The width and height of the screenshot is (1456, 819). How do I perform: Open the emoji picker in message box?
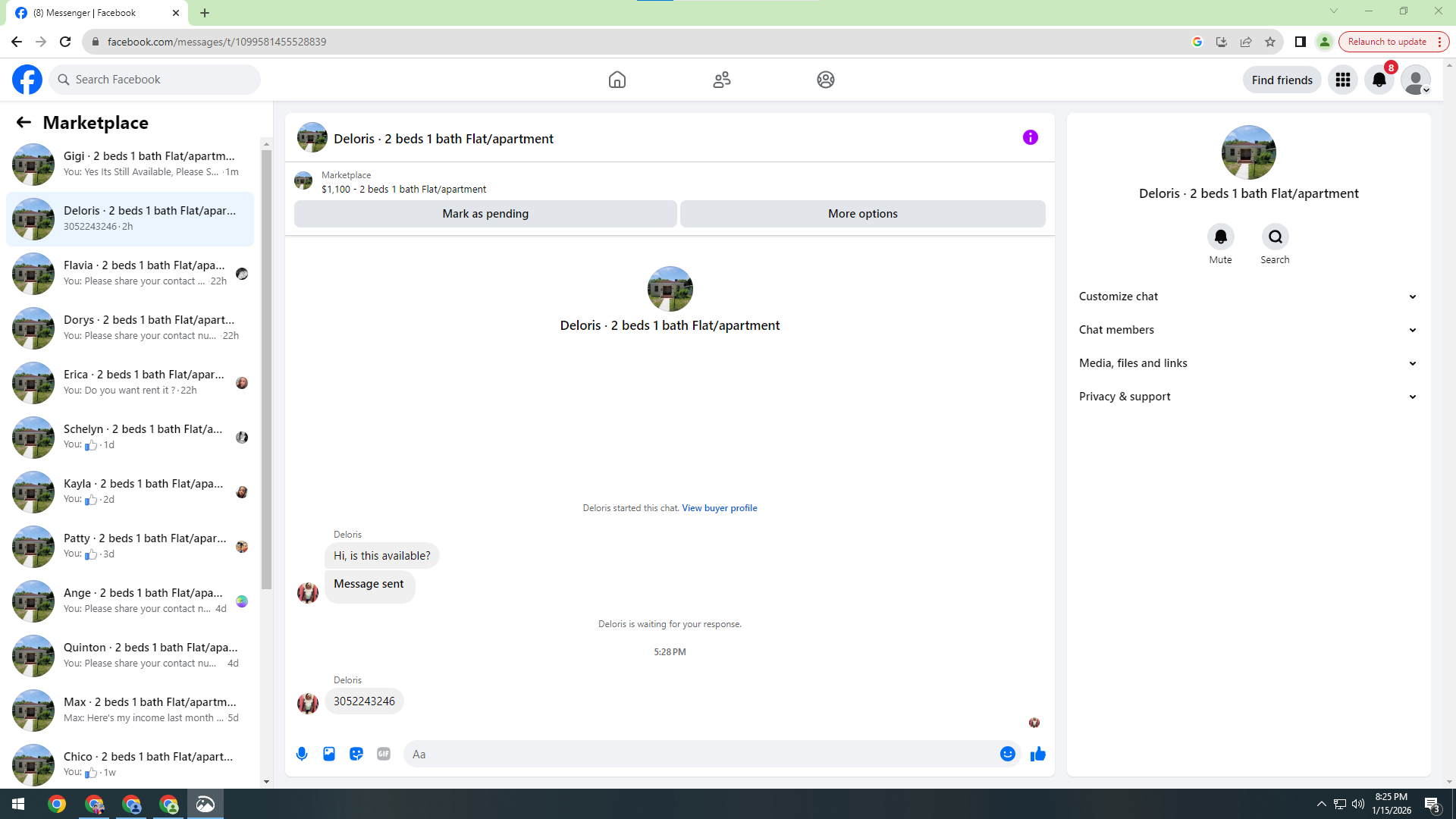click(1007, 754)
